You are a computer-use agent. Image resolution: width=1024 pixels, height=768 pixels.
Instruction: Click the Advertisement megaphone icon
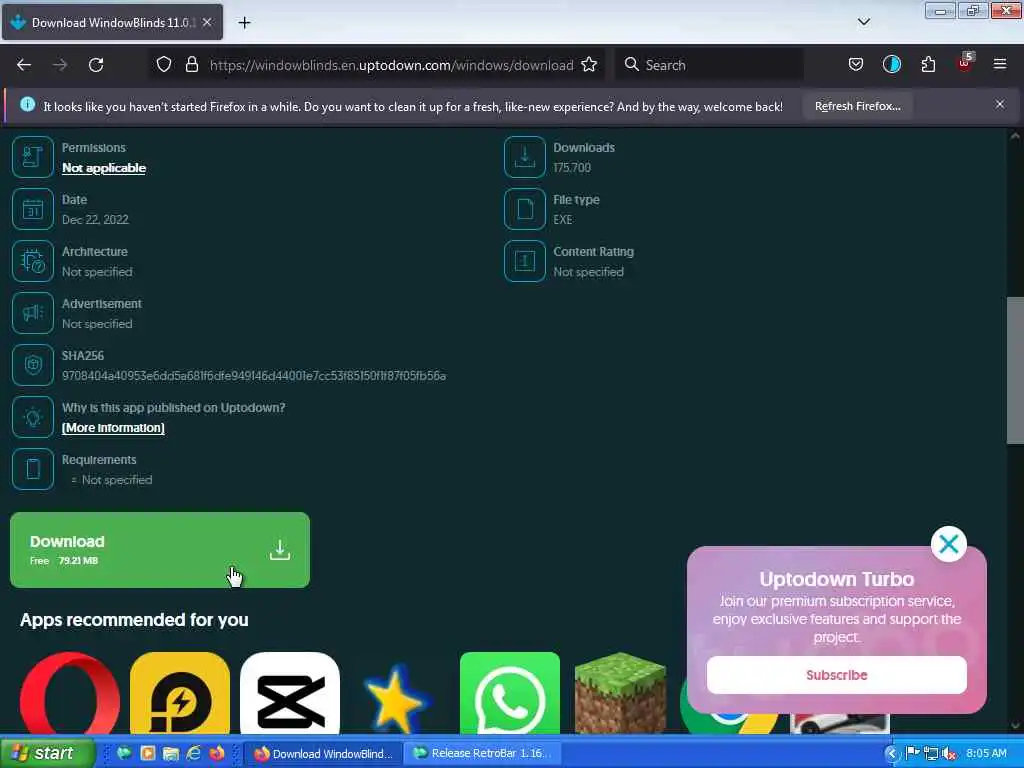pyautogui.click(x=33, y=313)
